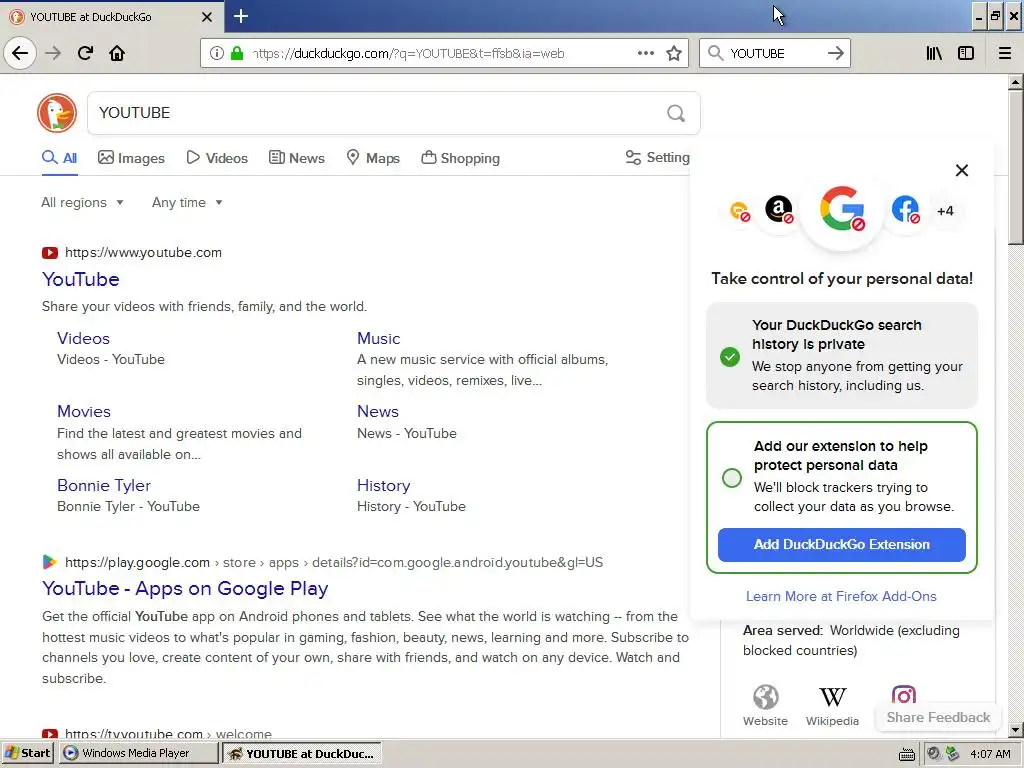Click the Google Play favicon on result
This screenshot has width=1024, height=768.
(x=50, y=562)
